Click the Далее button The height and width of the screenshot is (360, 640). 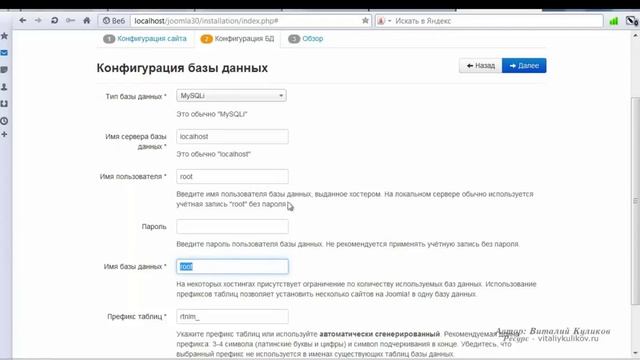[524, 66]
